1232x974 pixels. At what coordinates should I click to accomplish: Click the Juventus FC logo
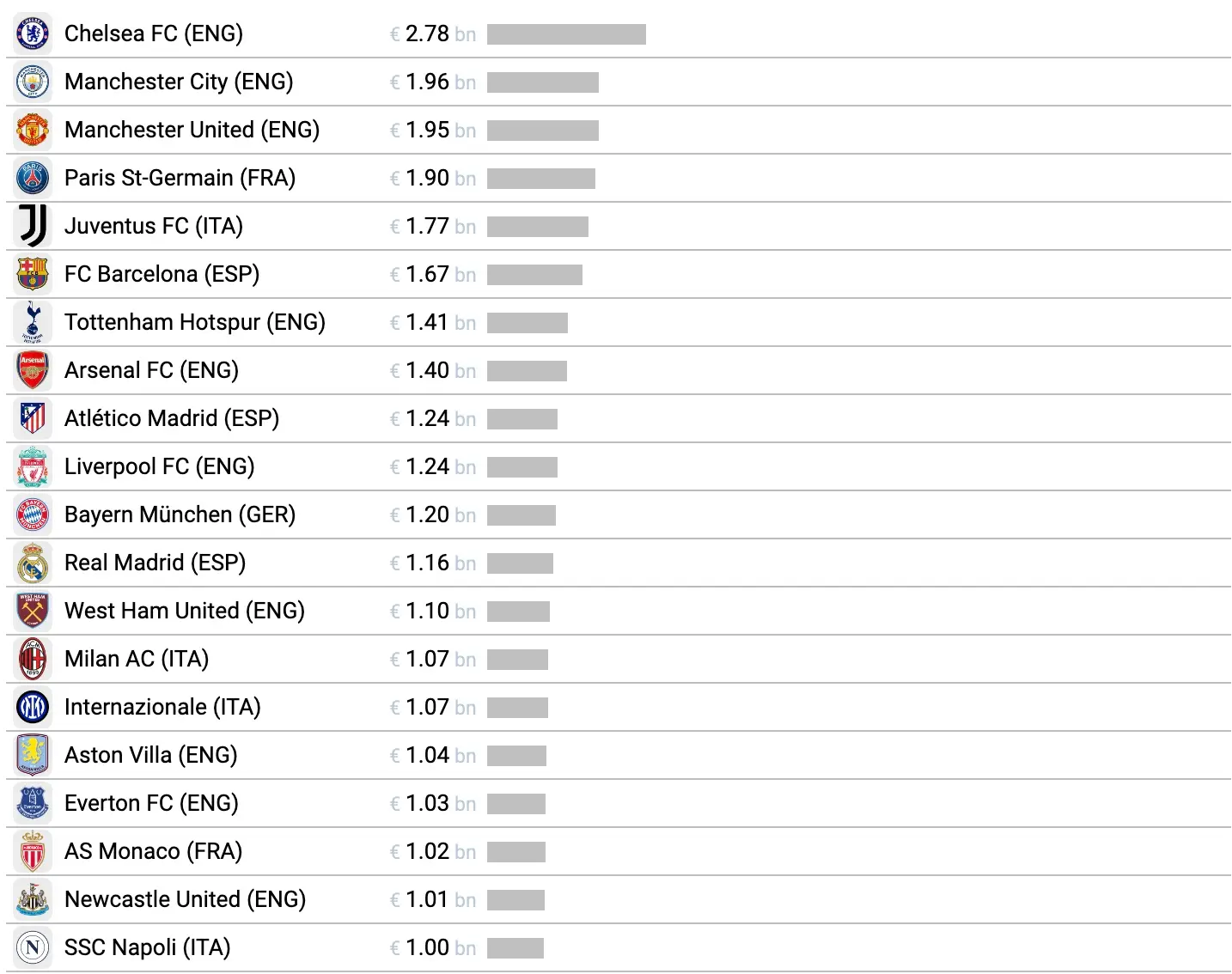point(33,226)
